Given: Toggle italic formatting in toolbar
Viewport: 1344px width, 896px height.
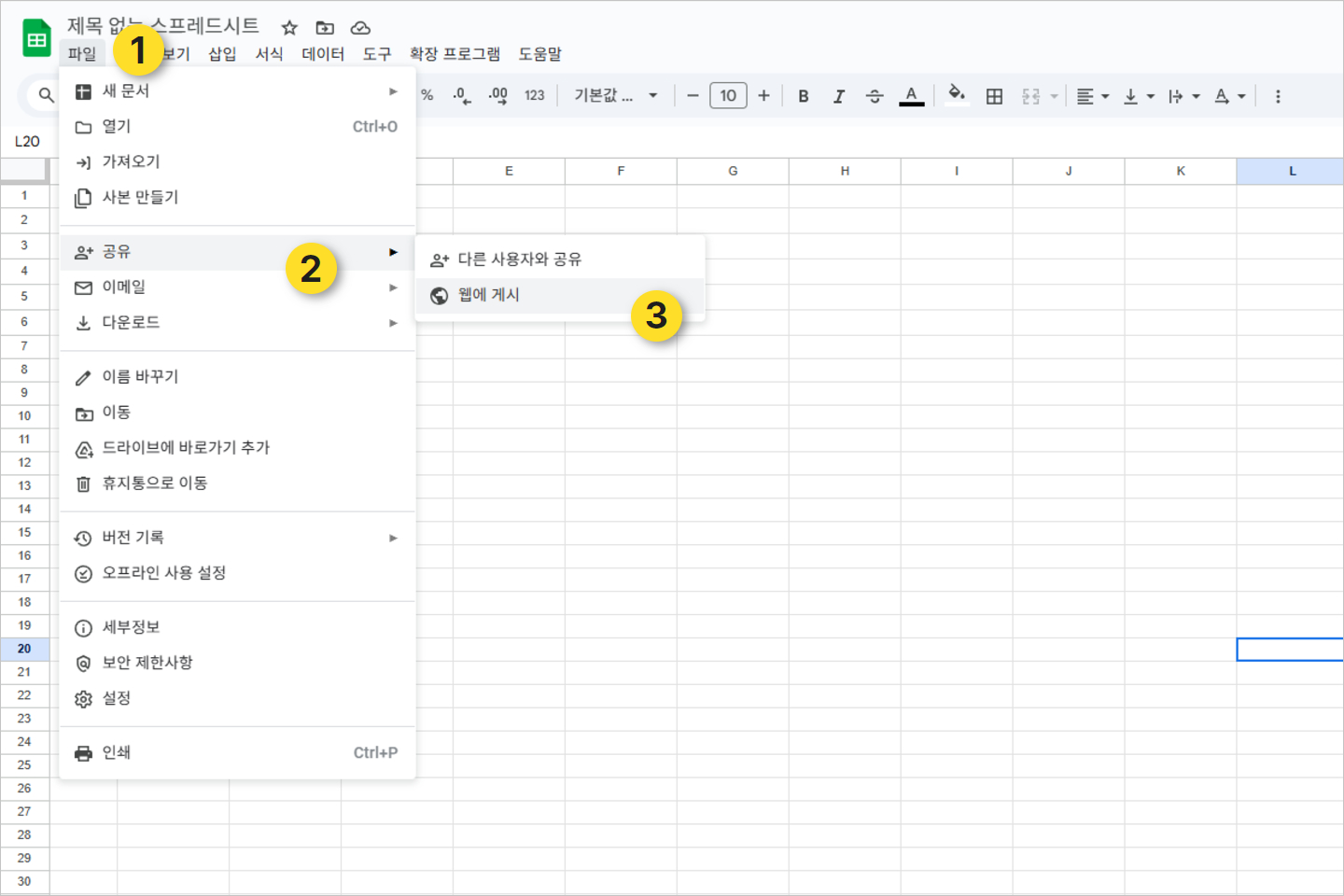Looking at the screenshot, I should pyautogui.click(x=838, y=96).
